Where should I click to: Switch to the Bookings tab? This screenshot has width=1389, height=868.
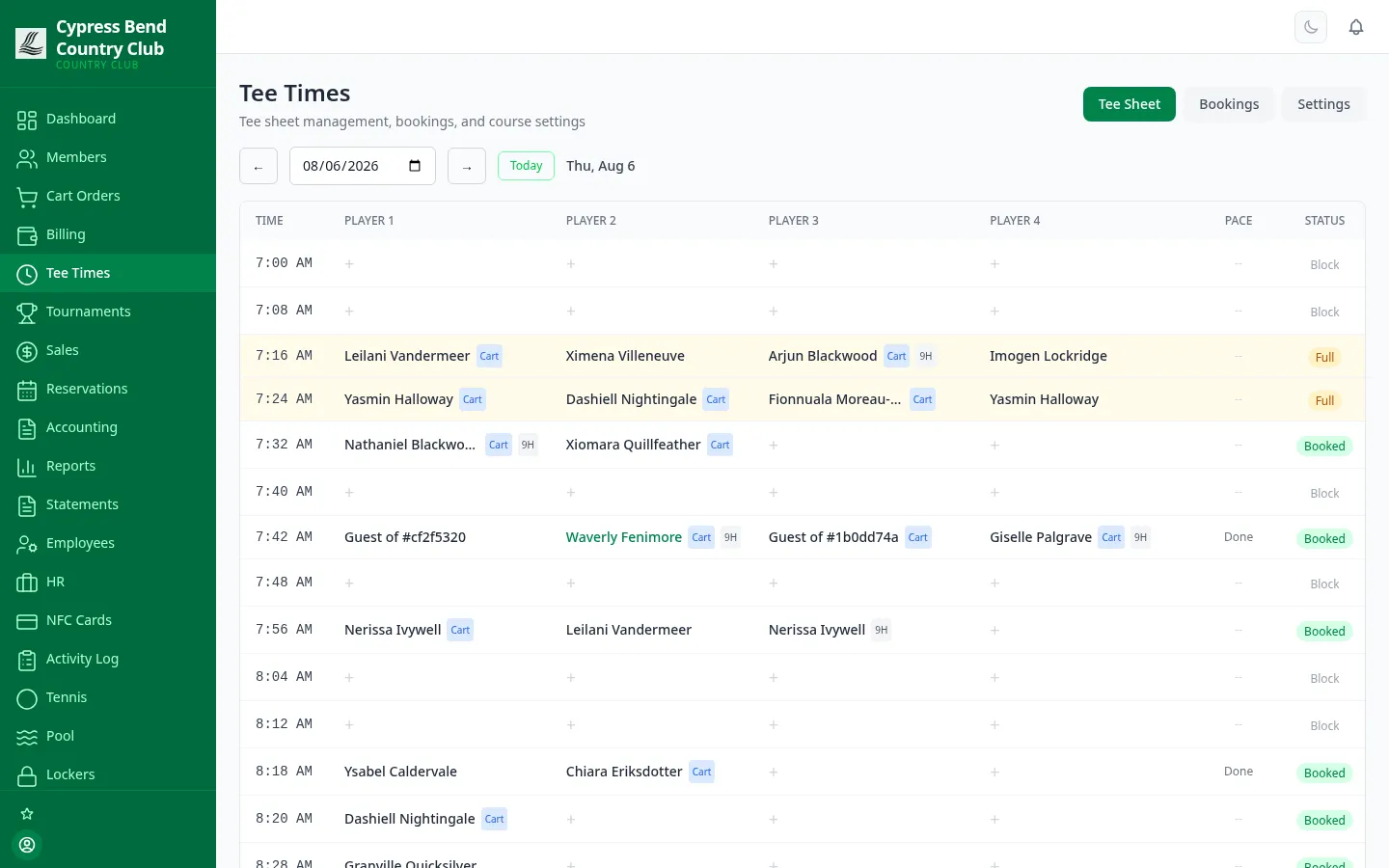[x=1229, y=104]
